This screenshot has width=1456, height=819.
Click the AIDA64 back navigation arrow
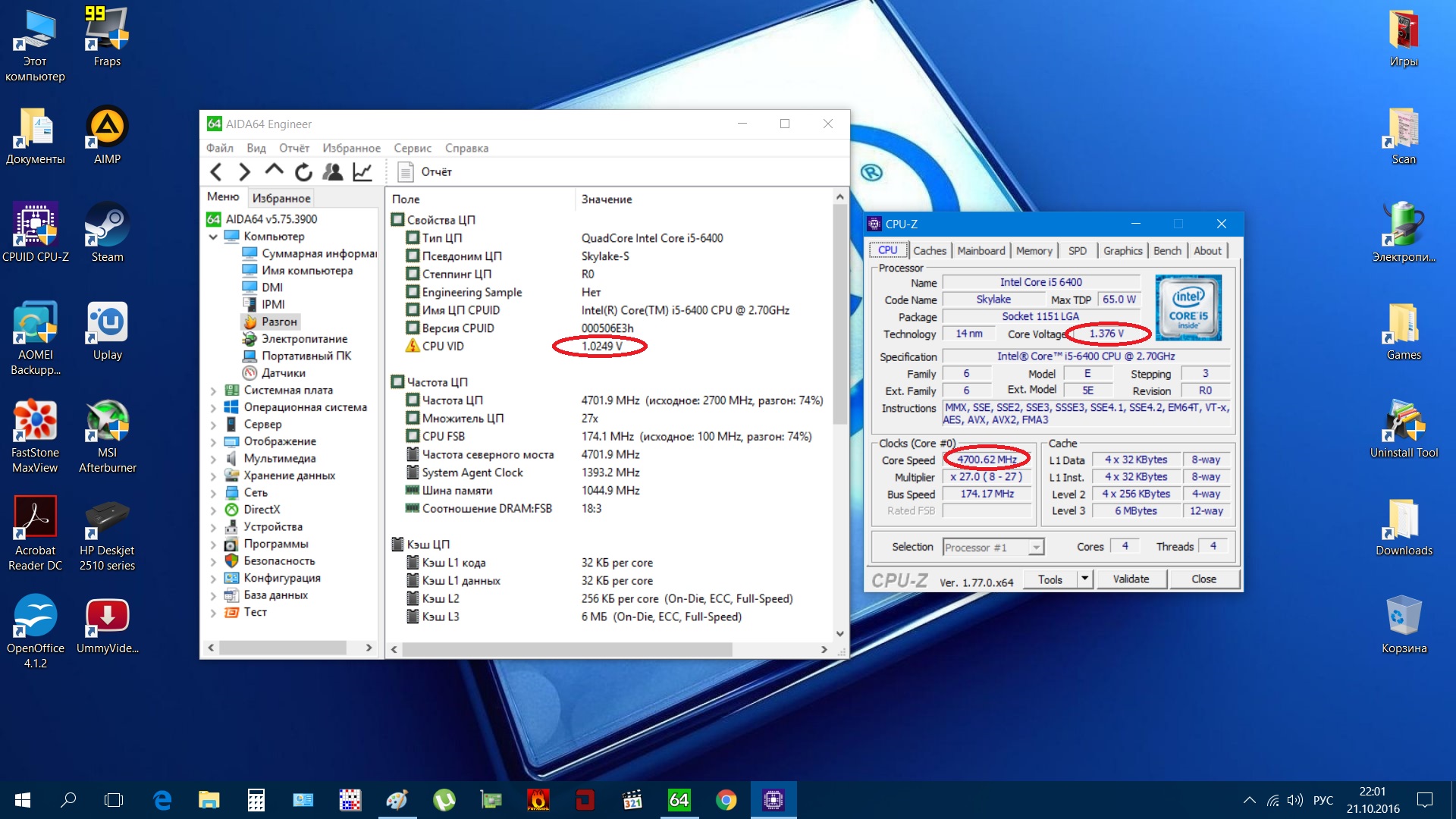click(x=216, y=172)
